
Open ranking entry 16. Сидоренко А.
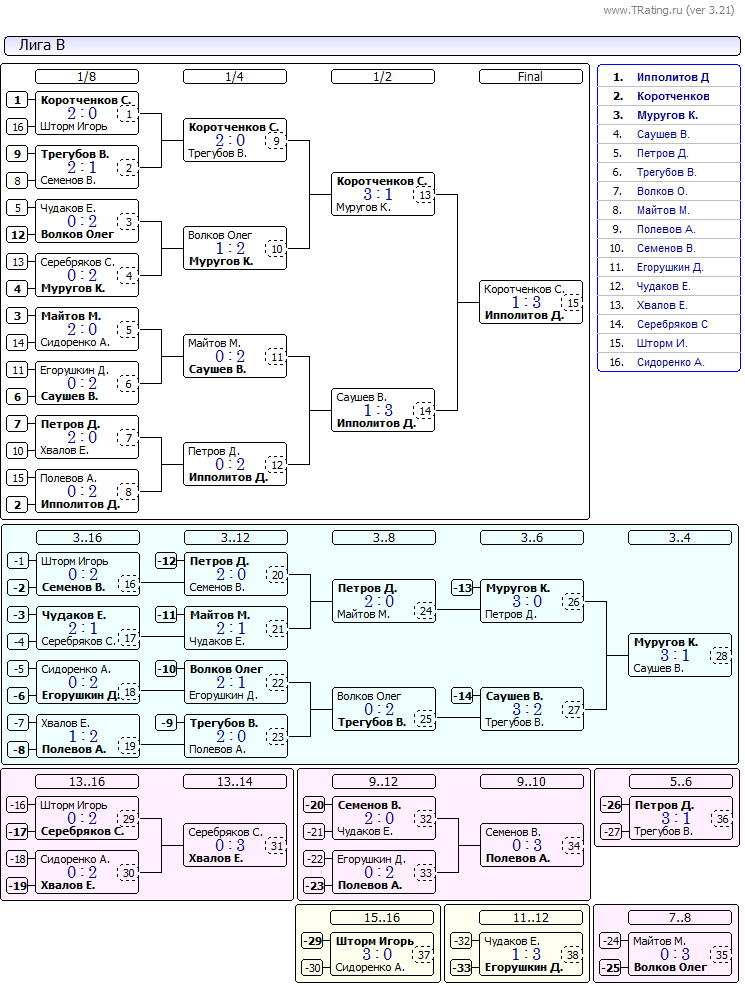668,362
